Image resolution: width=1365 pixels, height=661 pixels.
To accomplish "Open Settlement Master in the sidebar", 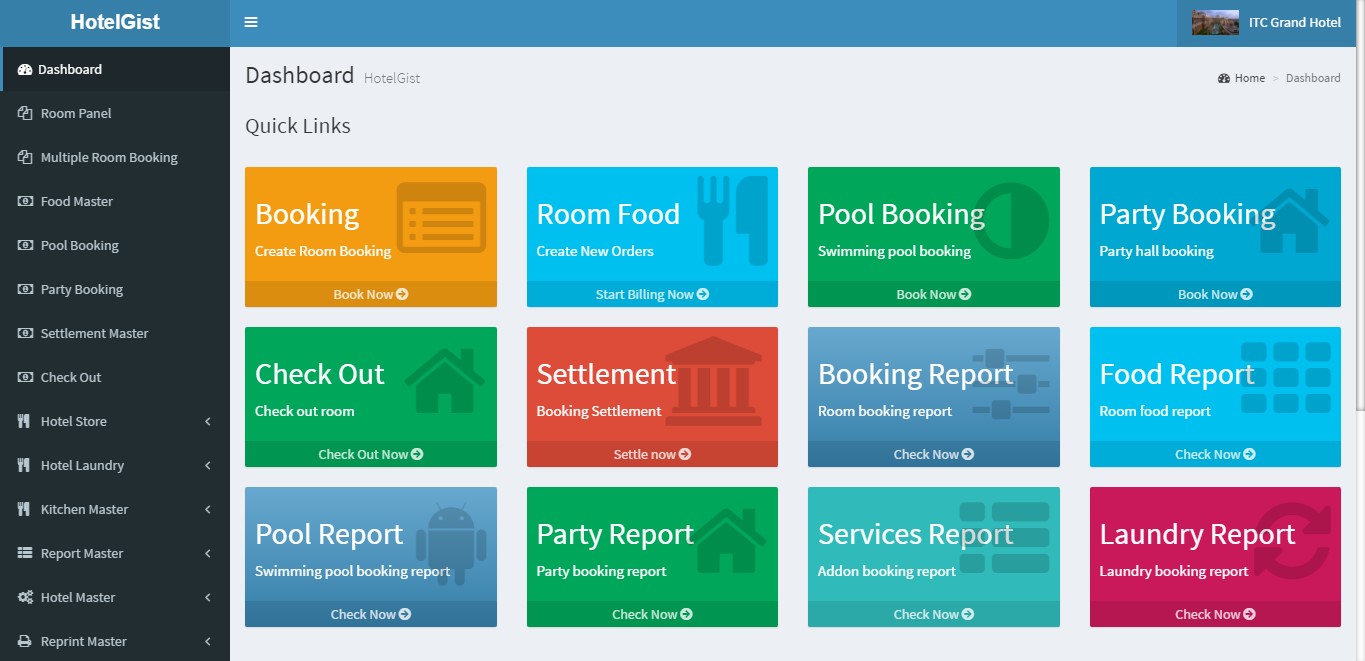I will coord(94,334).
